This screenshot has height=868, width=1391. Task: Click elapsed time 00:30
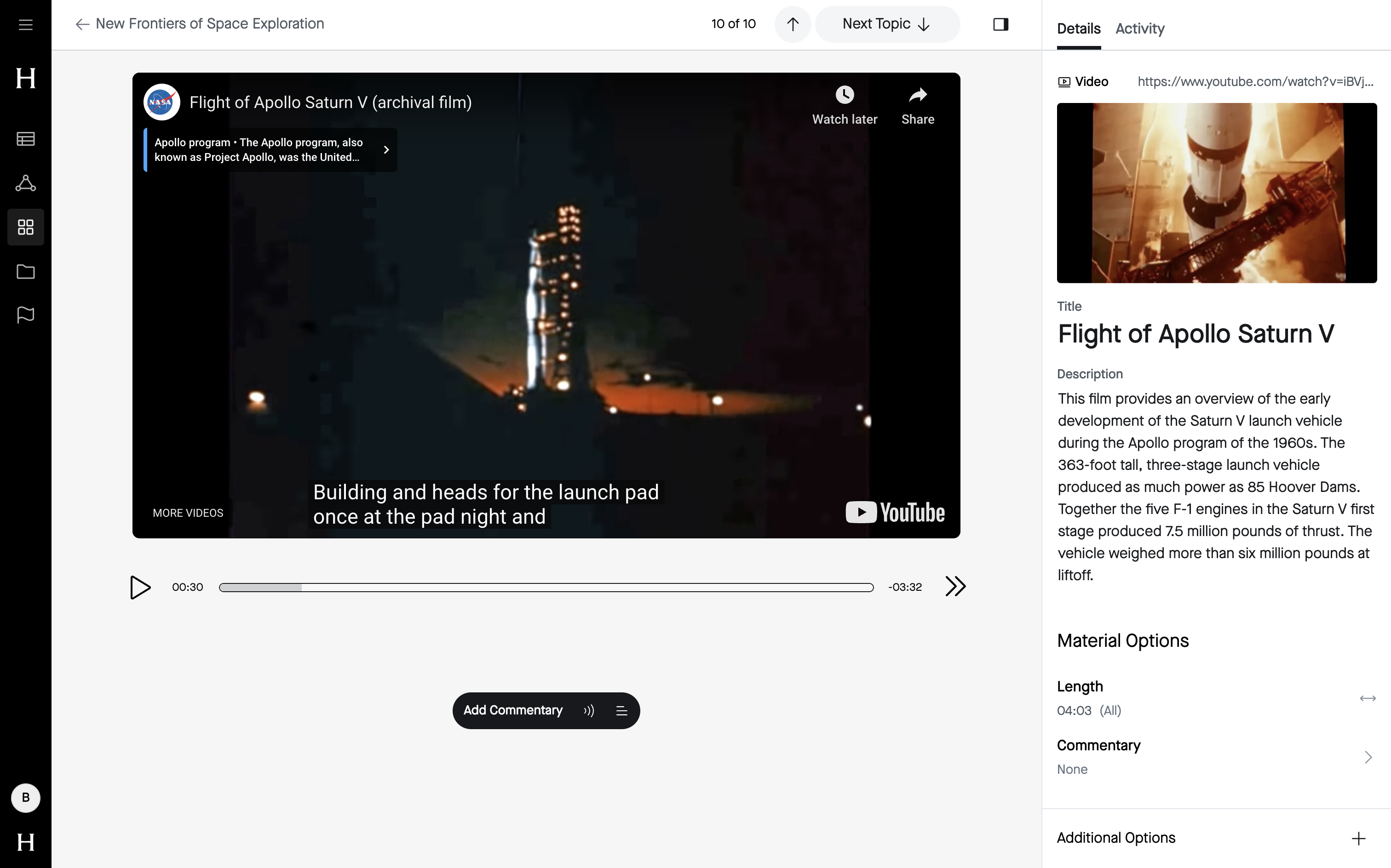(x=187, y=587)
